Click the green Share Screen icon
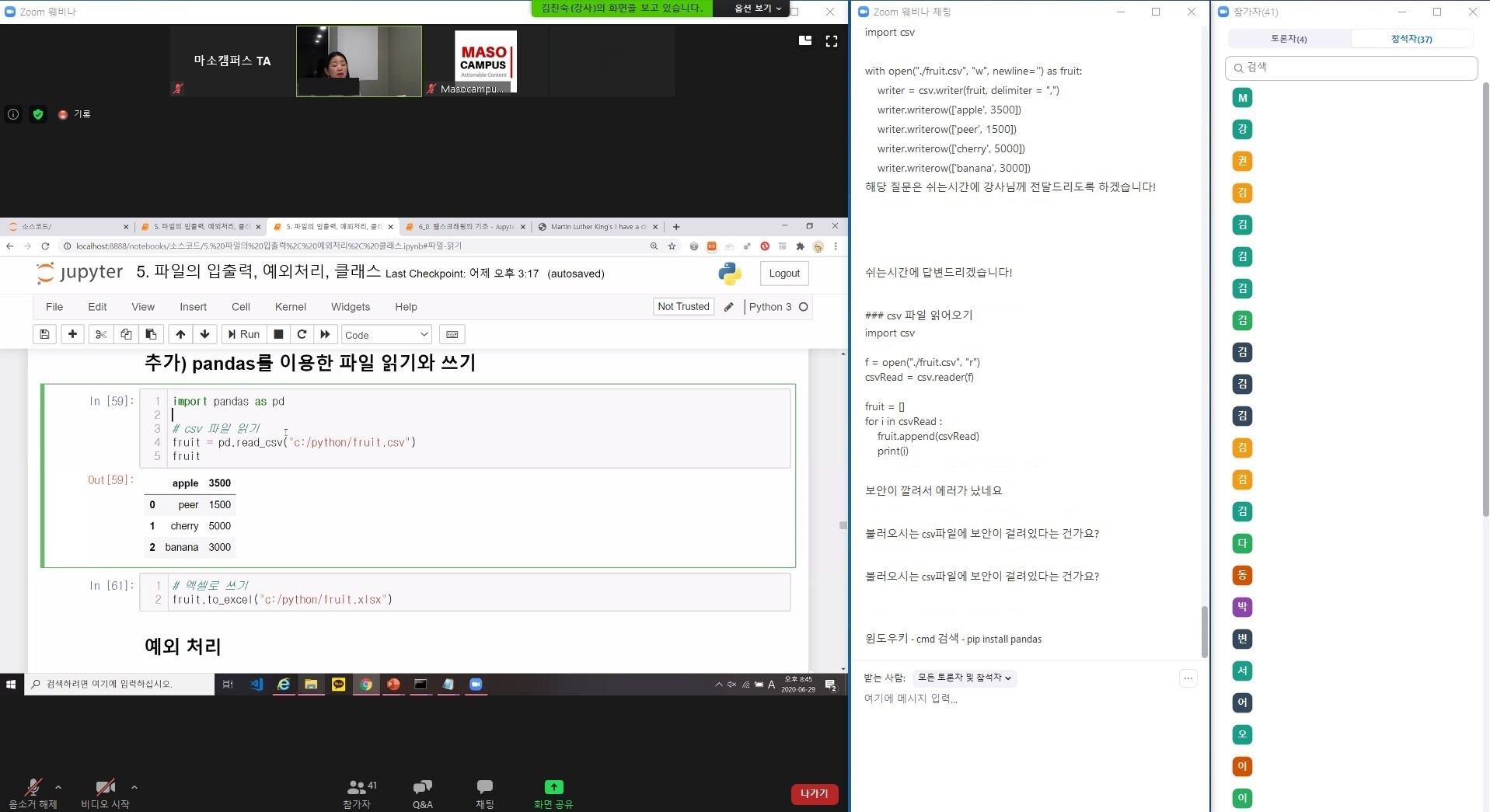This screenshot has width=1490, height=812. pos(553,788)
